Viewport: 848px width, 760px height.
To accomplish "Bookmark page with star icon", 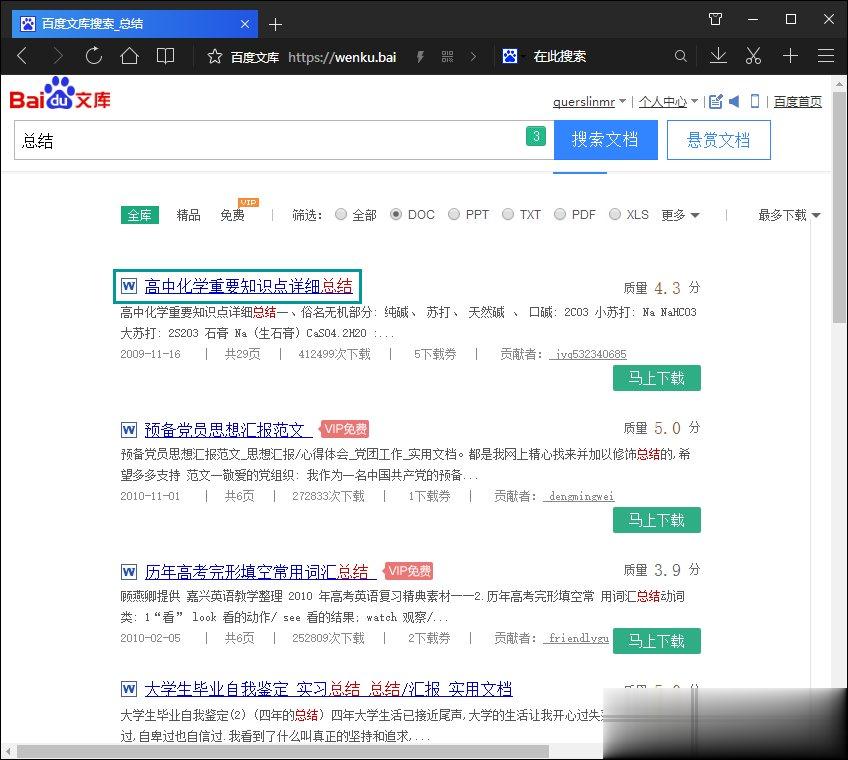I will coord(215,56).
